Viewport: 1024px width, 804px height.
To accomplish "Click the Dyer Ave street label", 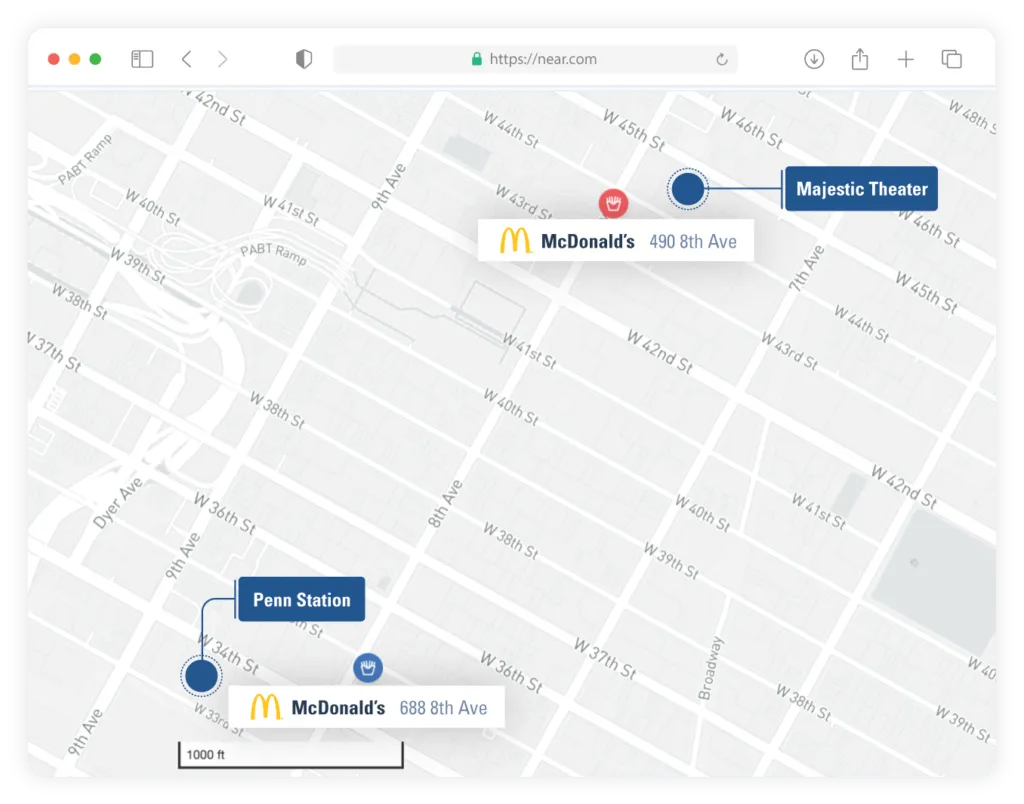I will 118,503.
